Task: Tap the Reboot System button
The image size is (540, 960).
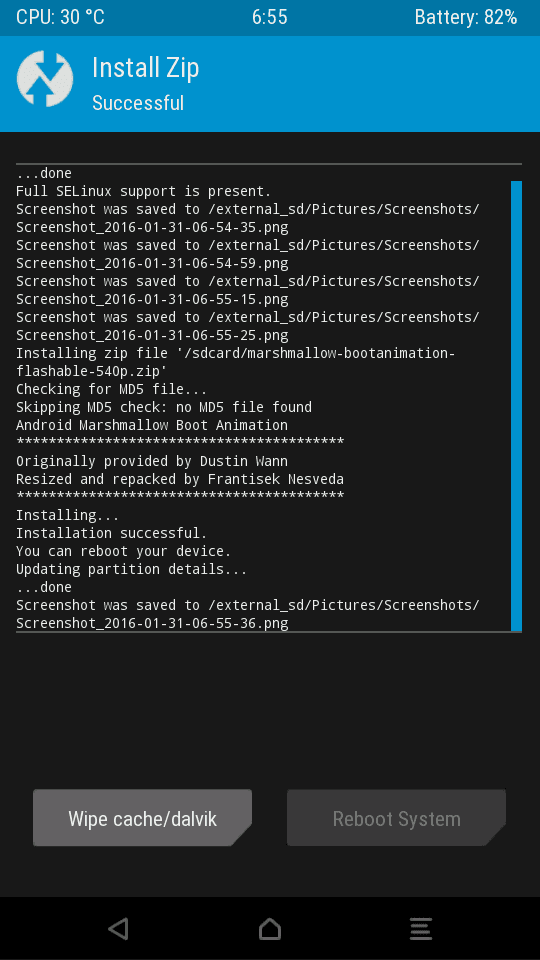Action: coord(396,818)
